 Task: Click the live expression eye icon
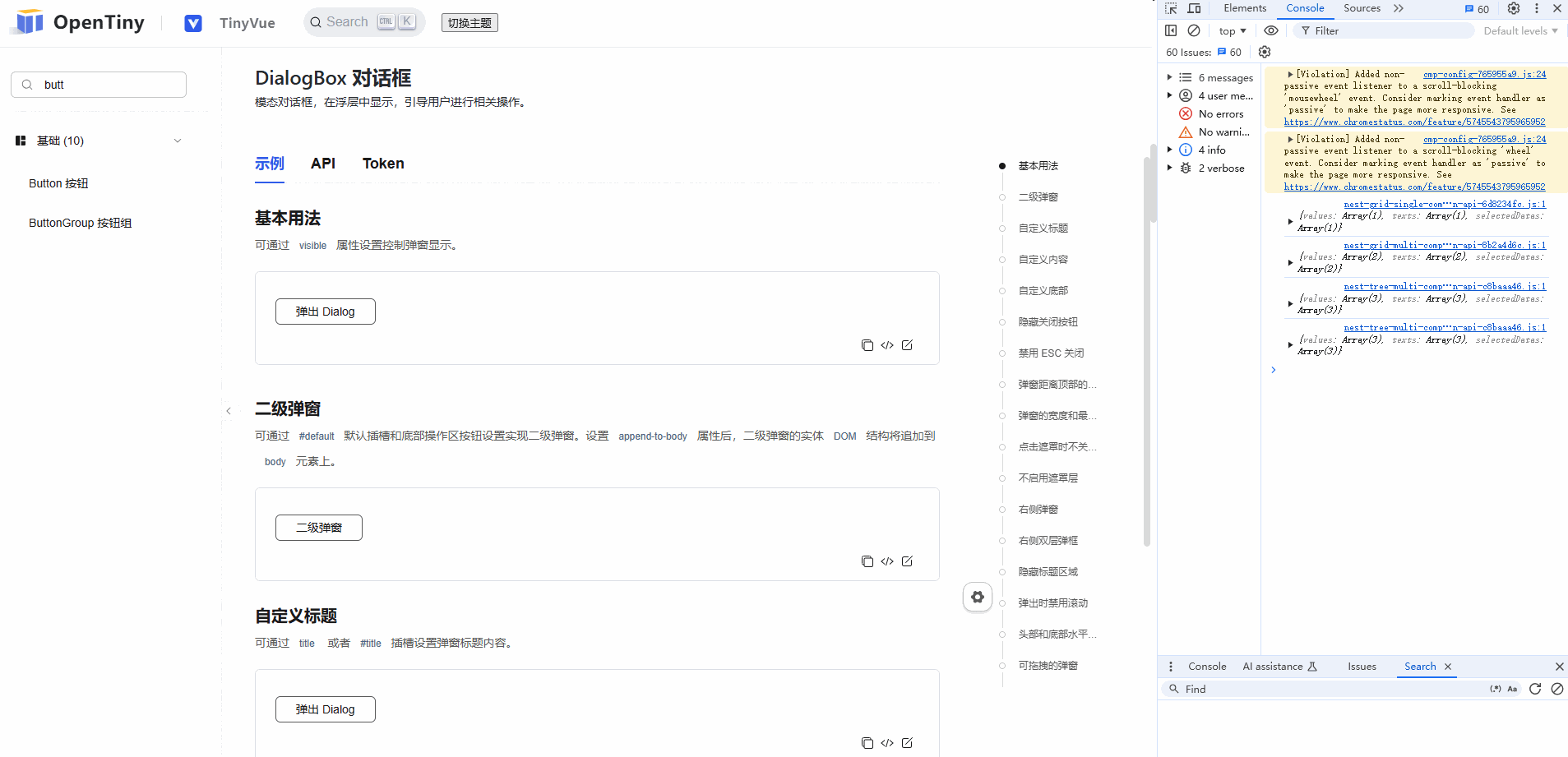[x=1271, y=30]
